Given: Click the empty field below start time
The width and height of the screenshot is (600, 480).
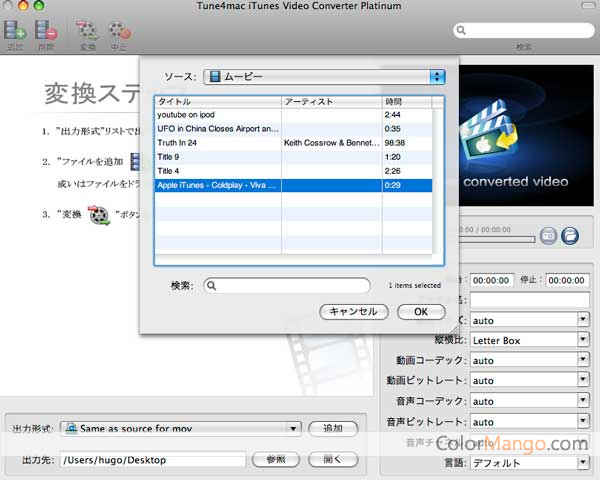Looking at the screenshot, I should tap(530, 300).
